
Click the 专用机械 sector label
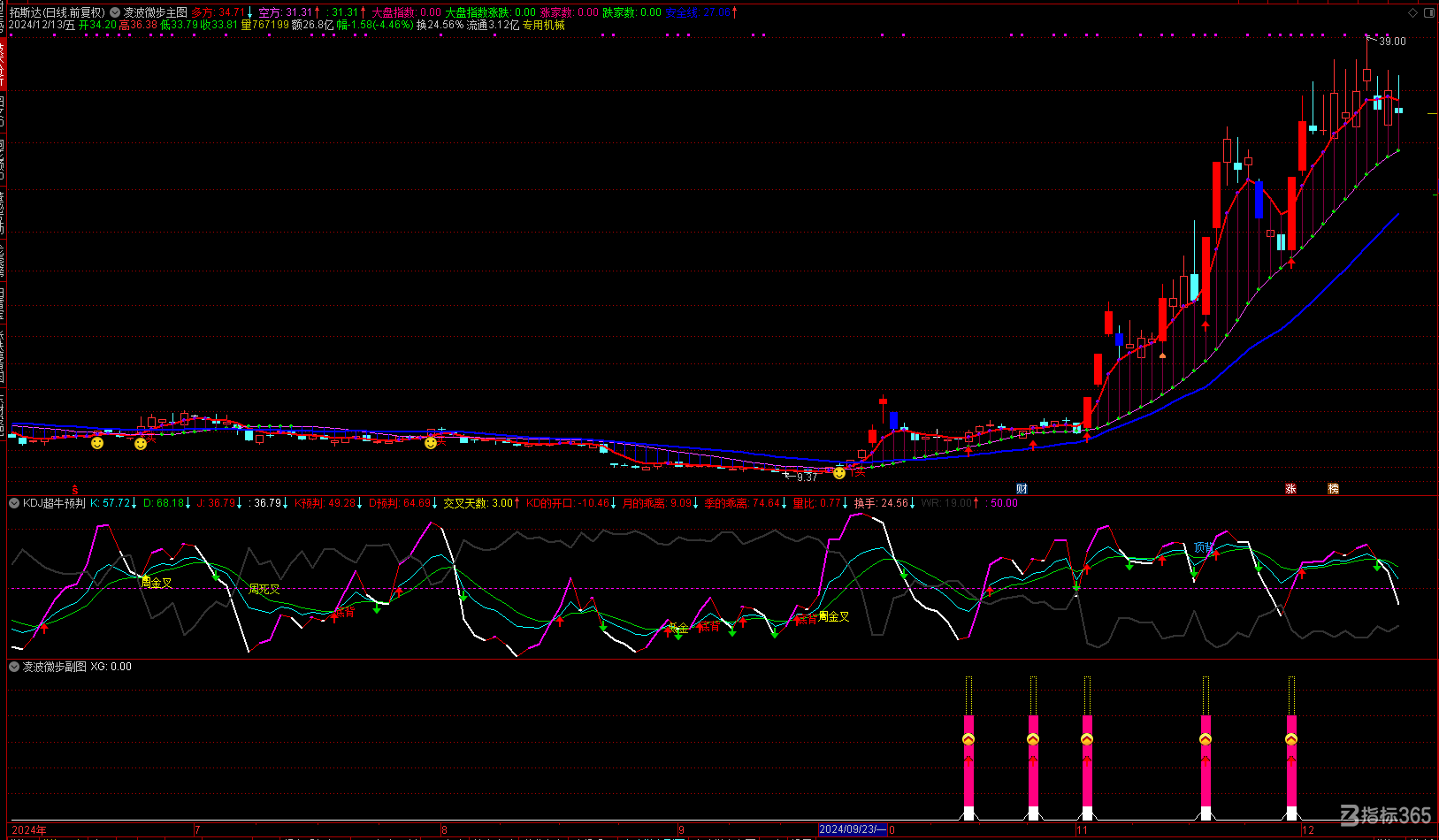(x=543, y=25)
